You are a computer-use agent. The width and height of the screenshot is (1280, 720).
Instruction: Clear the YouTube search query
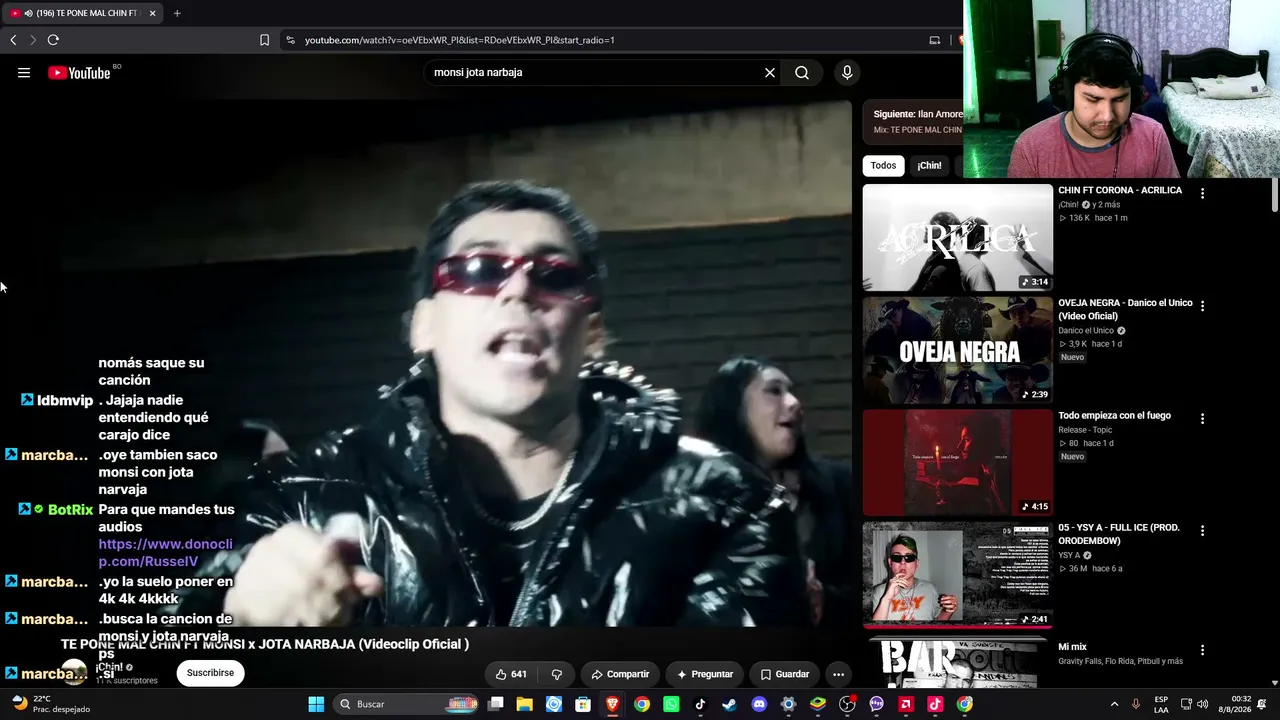(x=770, y=73)
